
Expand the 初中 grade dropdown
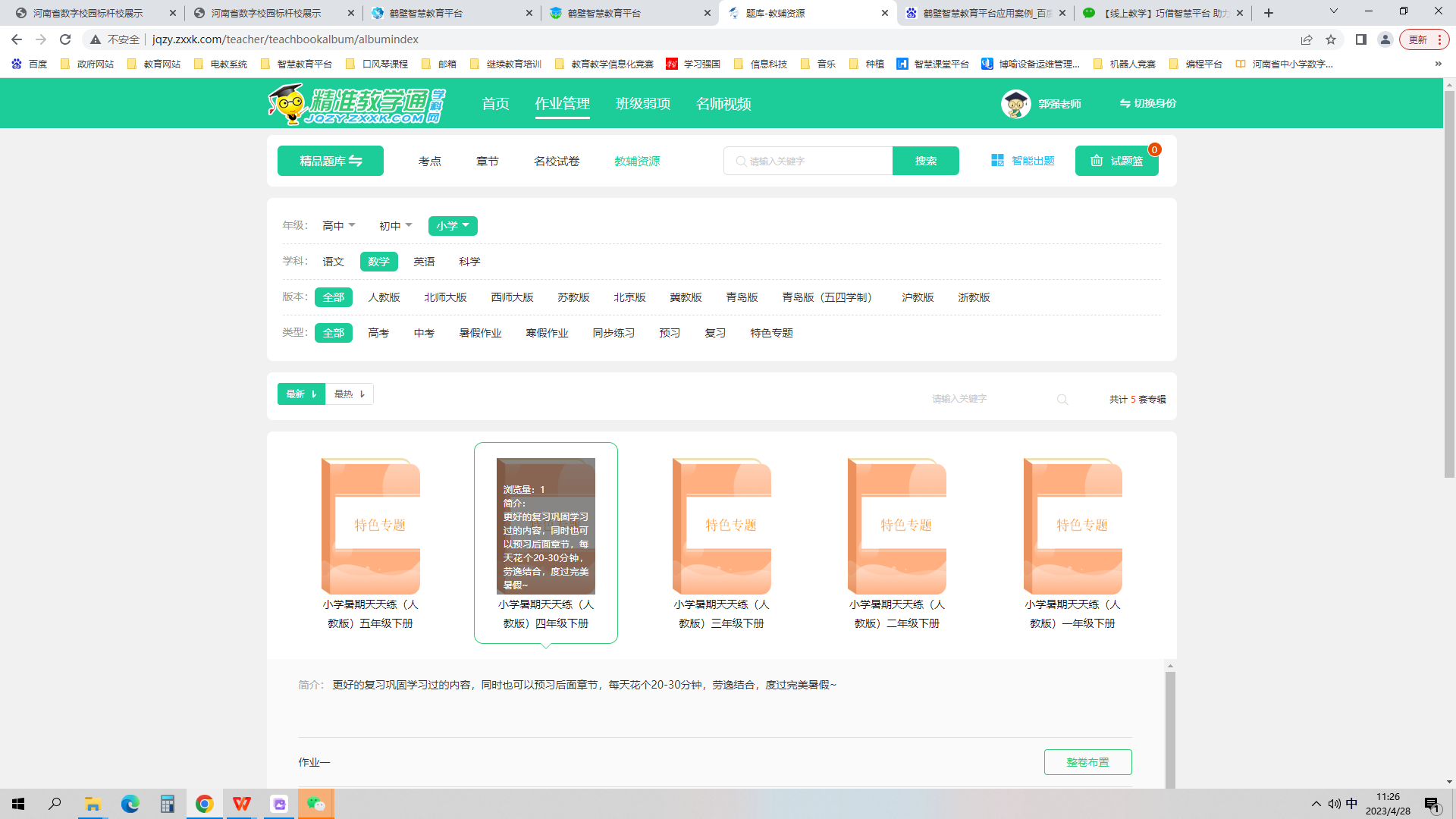(x=395, y=226)
